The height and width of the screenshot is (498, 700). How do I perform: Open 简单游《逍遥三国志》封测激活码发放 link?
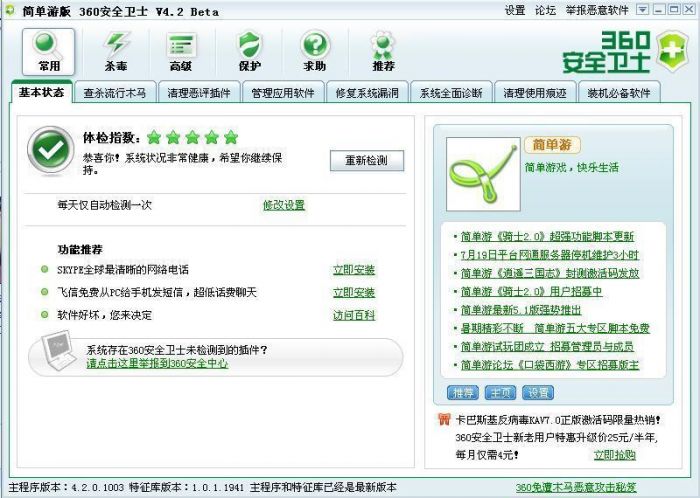pyautogui.click(x=550, y=273)
